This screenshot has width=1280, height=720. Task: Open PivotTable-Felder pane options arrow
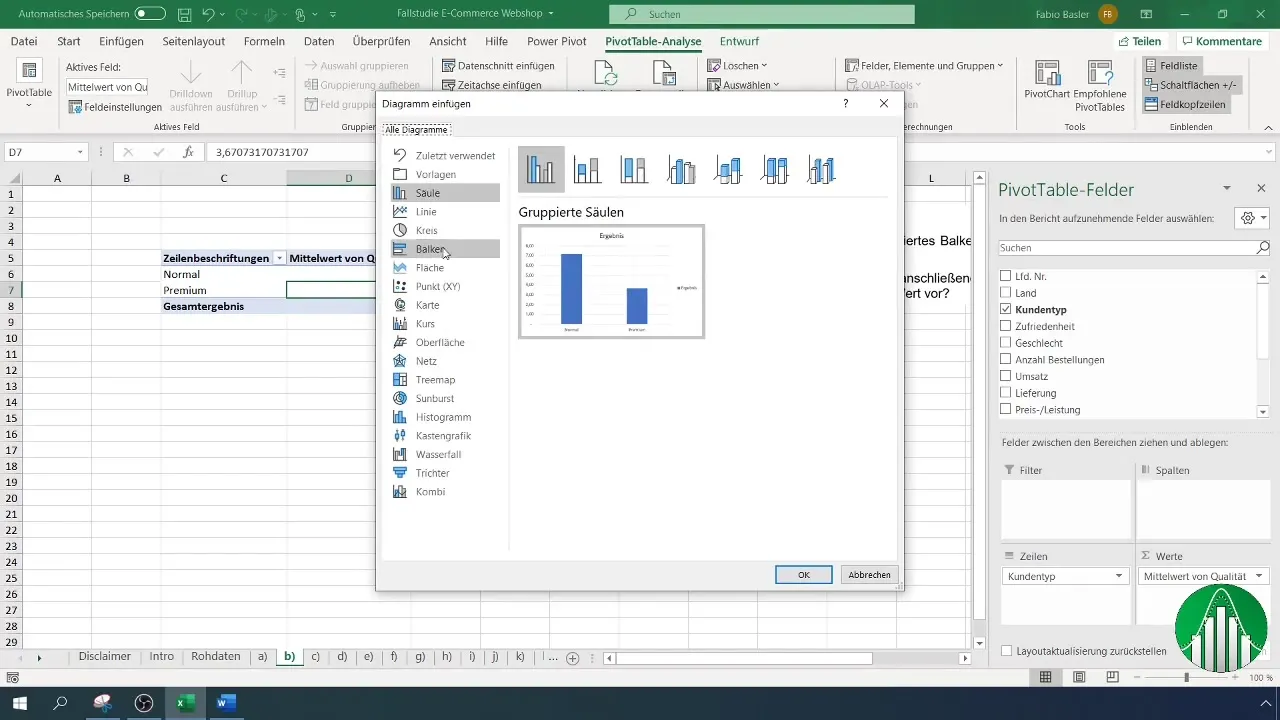click(1226, 189)
